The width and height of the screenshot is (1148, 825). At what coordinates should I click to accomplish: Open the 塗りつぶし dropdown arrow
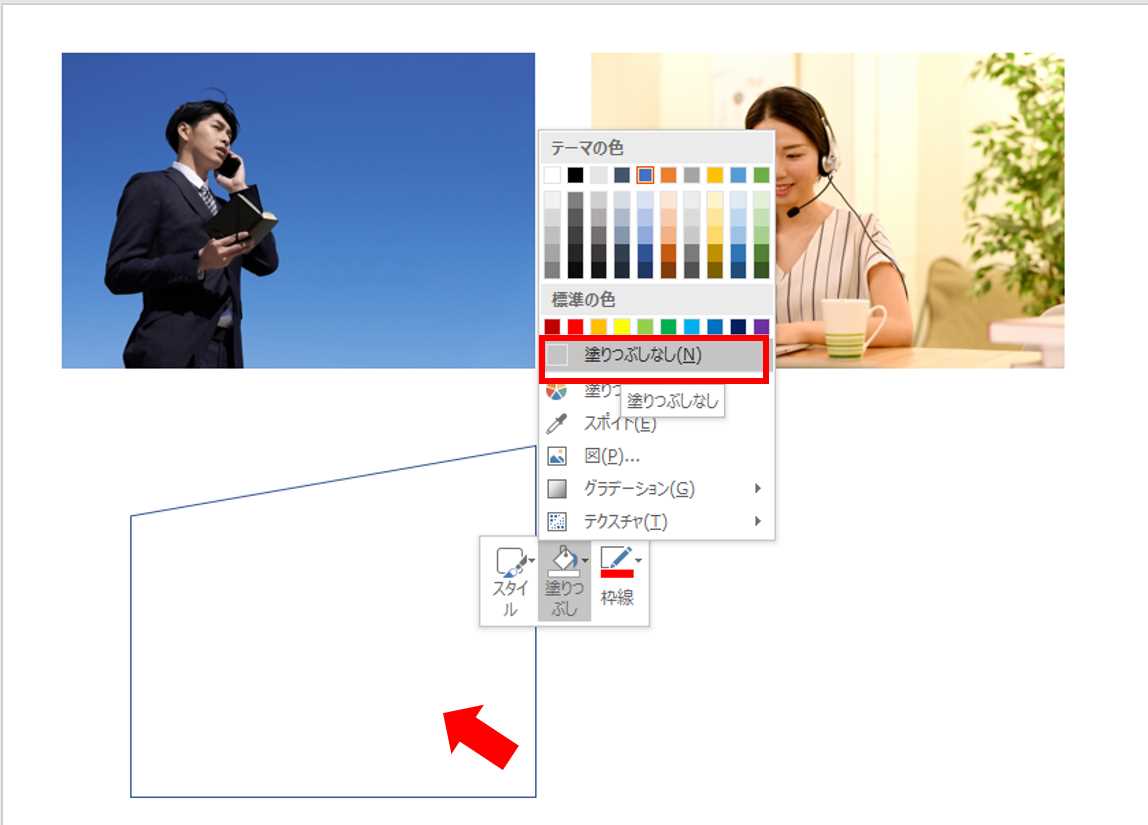tap(583, 560)
